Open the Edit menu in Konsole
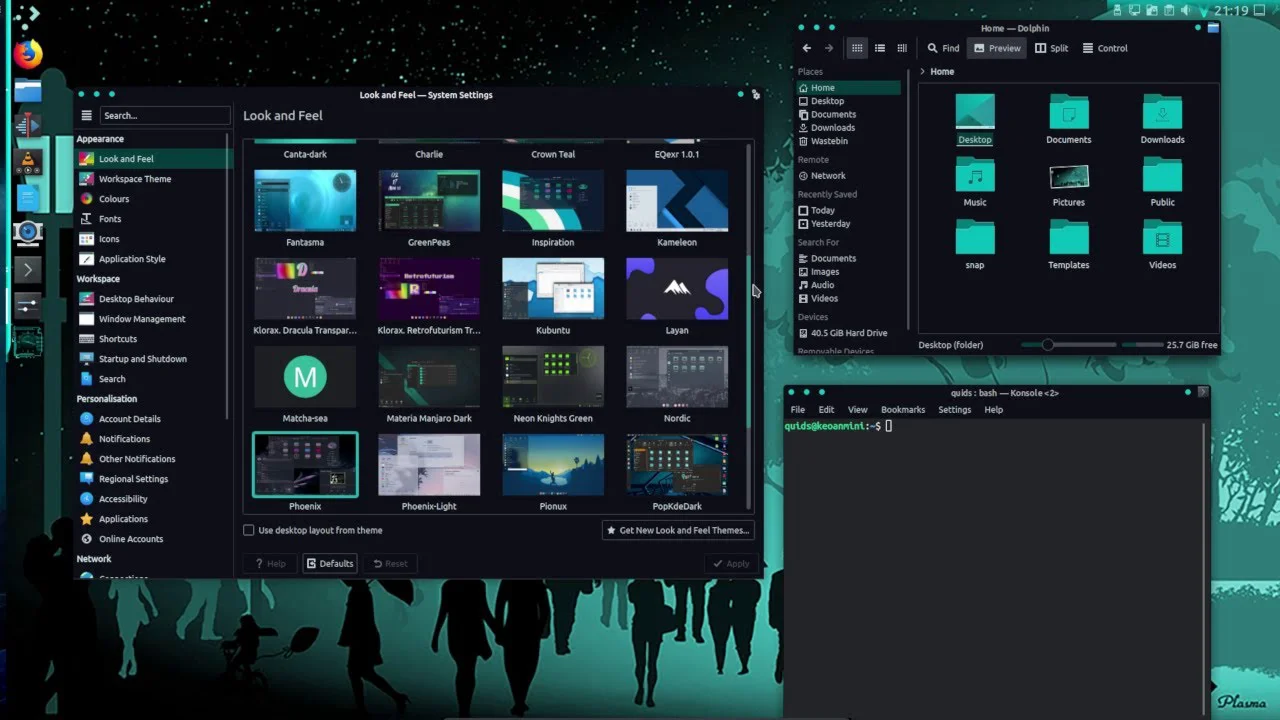 coord(826,410)
